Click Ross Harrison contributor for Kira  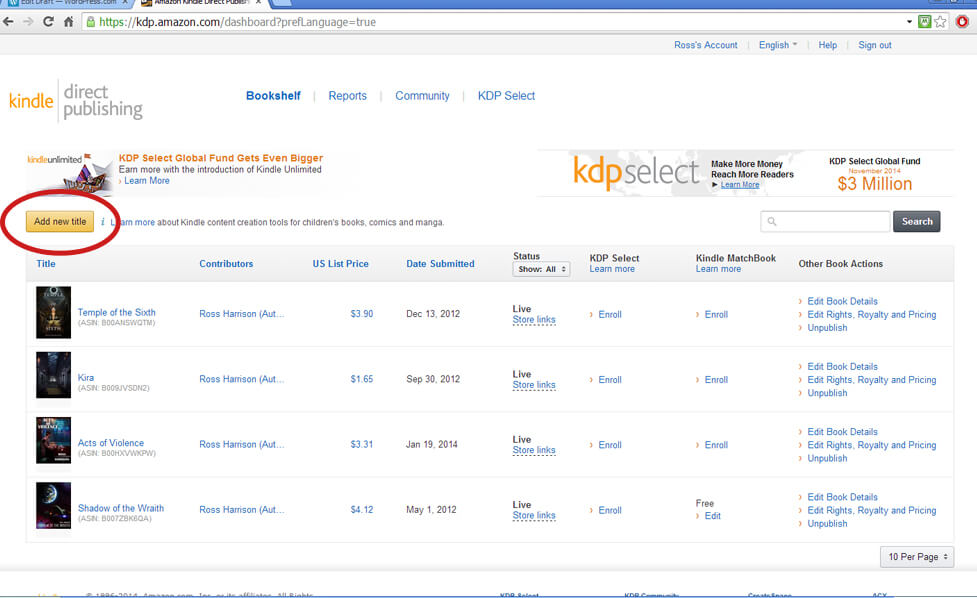242,379
